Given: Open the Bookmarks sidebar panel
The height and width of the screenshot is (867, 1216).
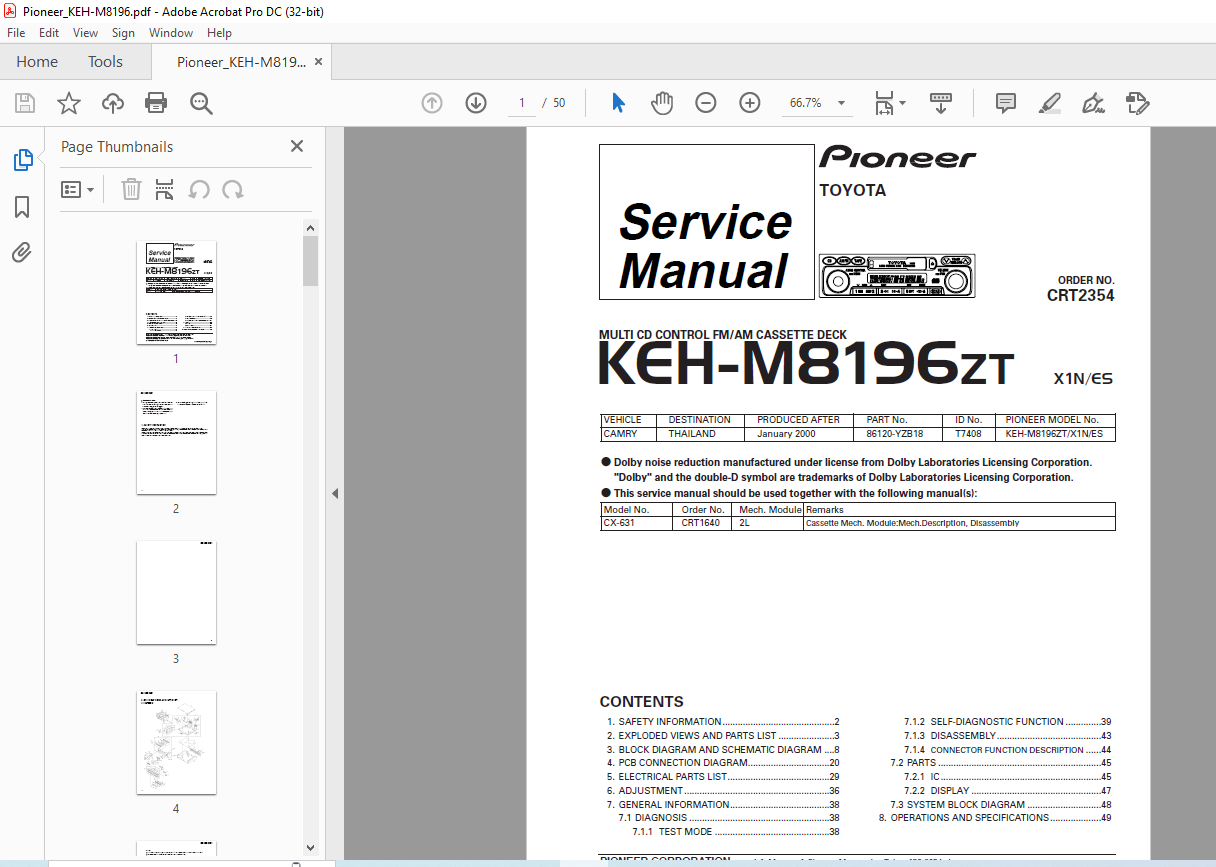Looking at the screenshot, I should point(22,206).
